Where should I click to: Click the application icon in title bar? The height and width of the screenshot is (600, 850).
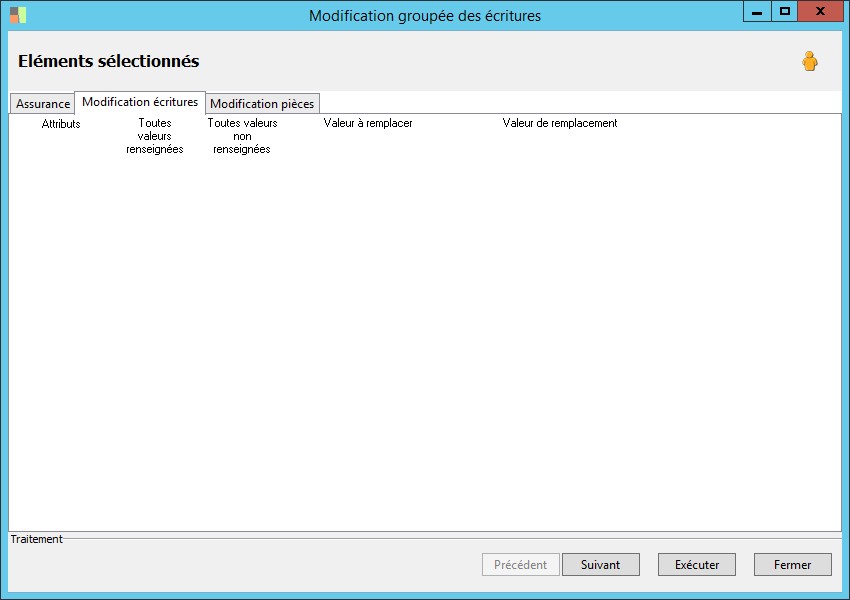pos(18,15)
